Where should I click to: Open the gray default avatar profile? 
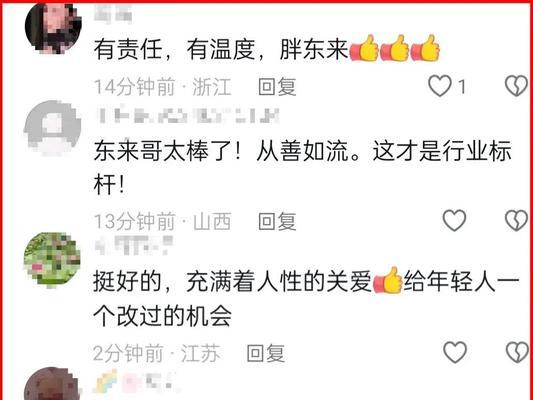click(53, 128)
